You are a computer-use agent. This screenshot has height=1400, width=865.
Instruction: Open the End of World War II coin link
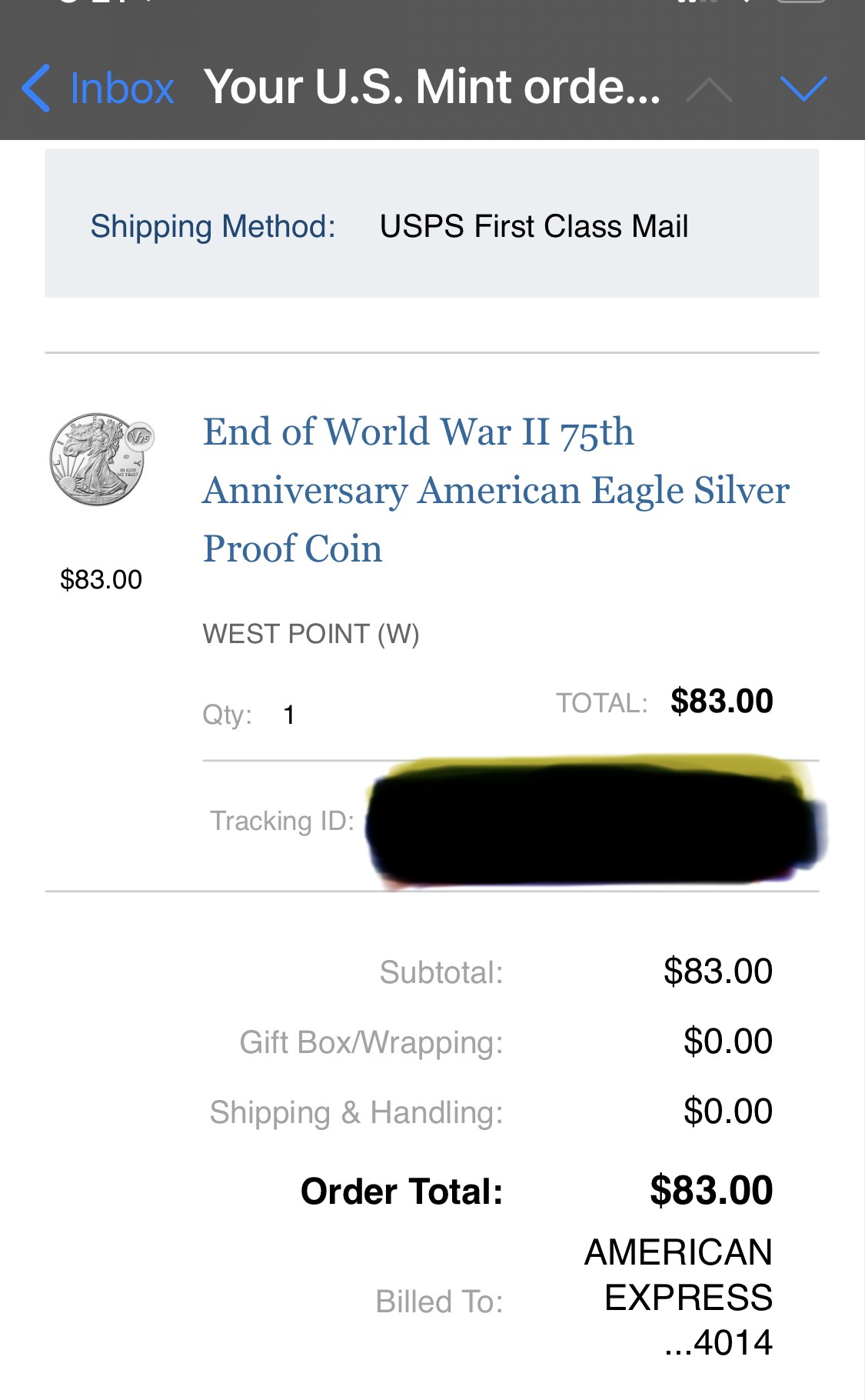pos(495,490)
